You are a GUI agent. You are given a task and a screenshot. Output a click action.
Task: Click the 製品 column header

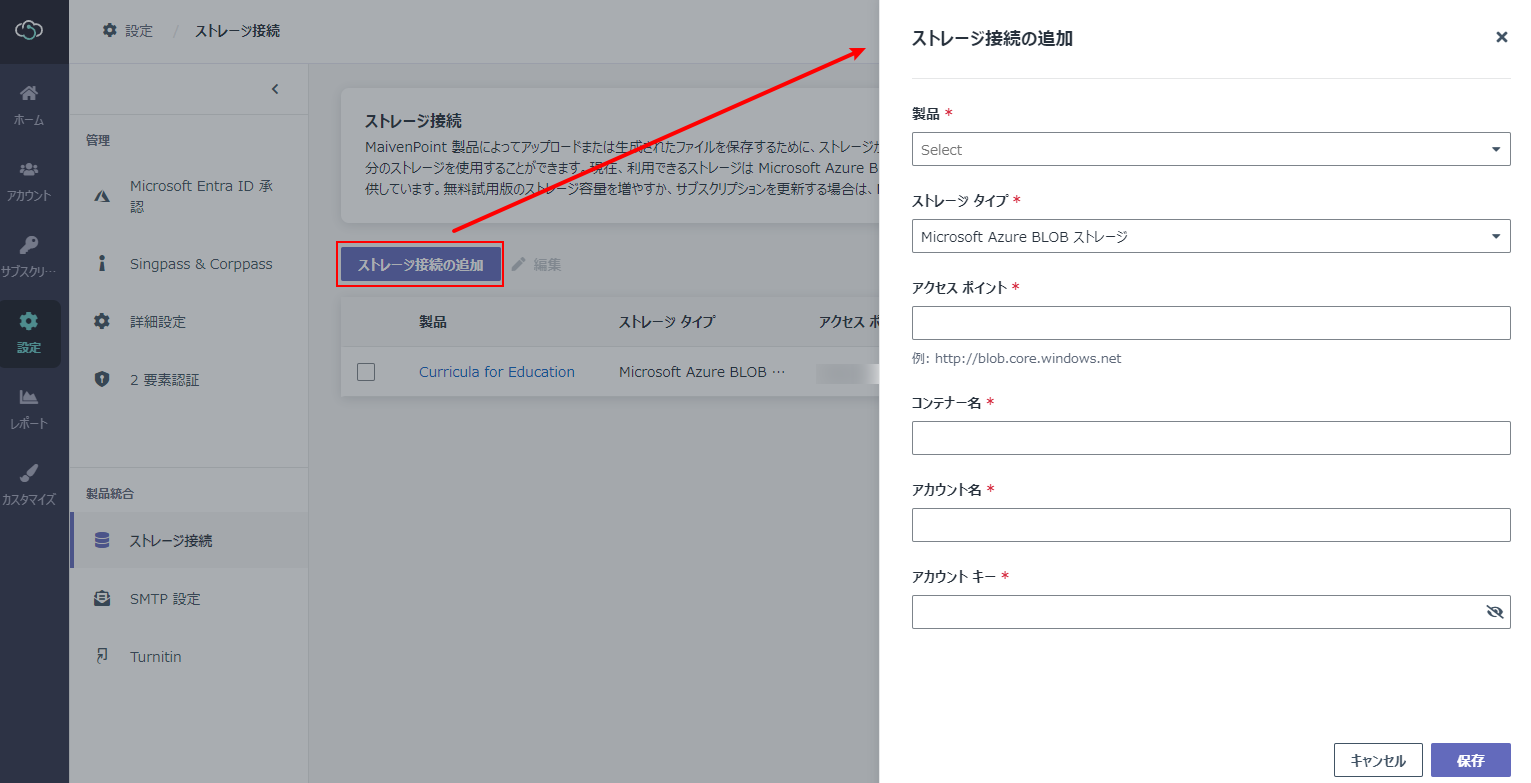pyautogui.click(x=433, y=322)
